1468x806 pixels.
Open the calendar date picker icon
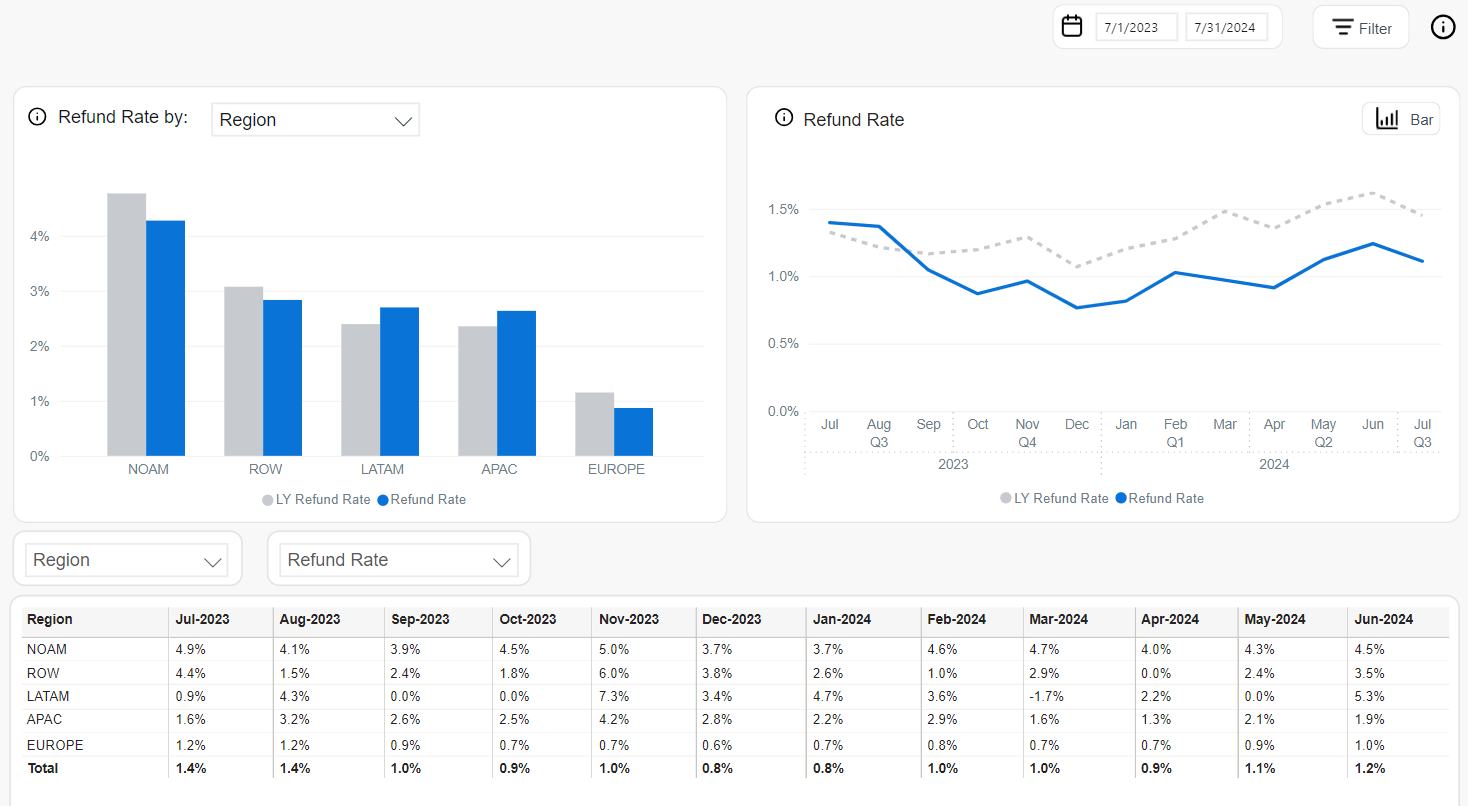pyautogui.click(x=1072, y=26)
